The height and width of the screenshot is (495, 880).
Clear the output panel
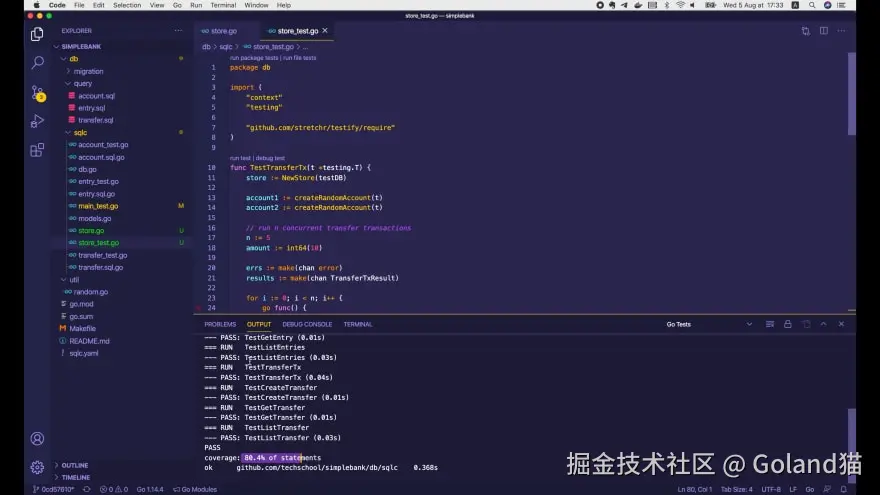[769, 324]
